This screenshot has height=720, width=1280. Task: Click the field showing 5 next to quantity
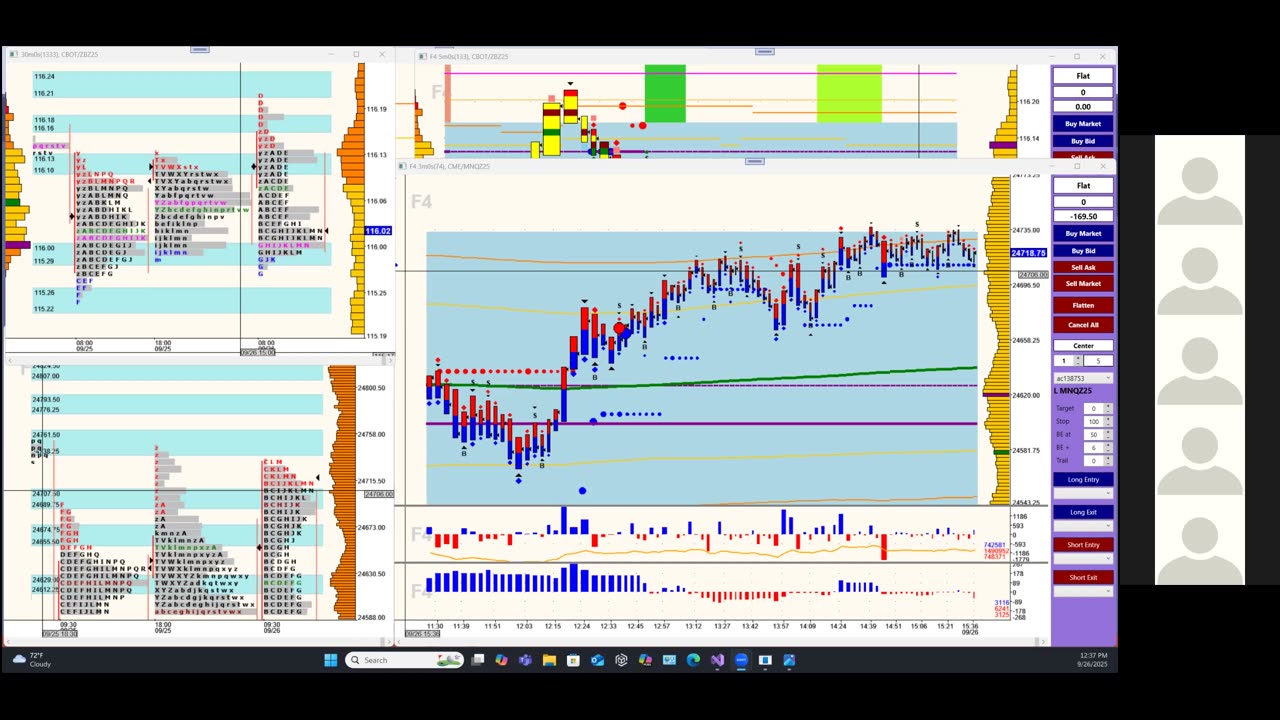coord(1098,361)
